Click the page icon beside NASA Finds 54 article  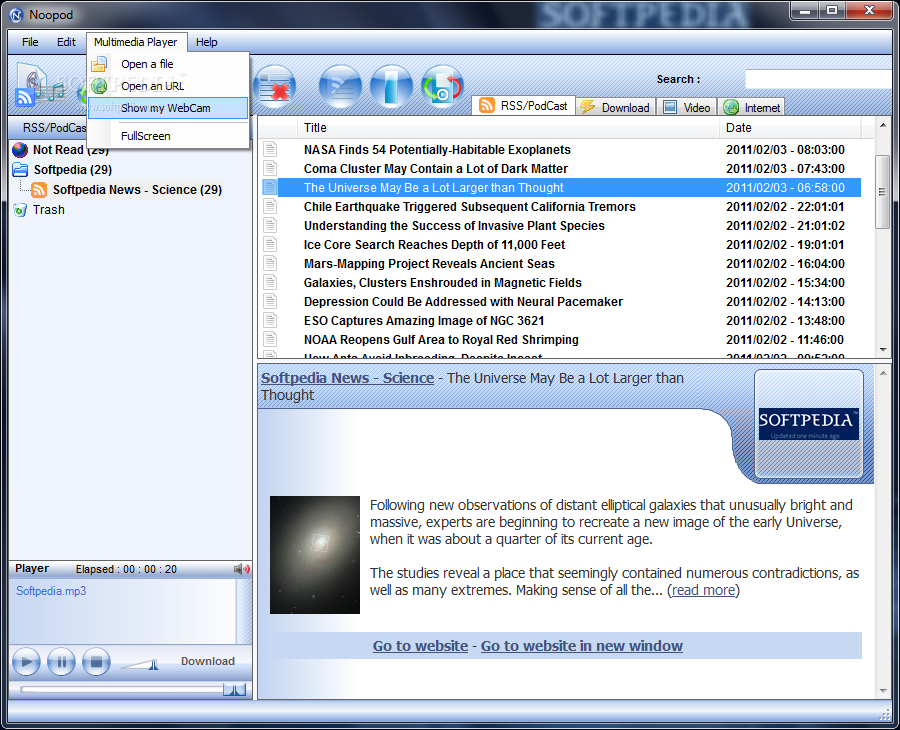coord(270,149)
